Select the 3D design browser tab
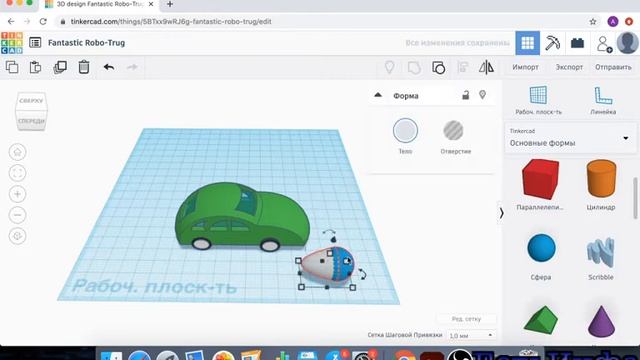The width and height of the screenshot is (640, 360). pos(99,4)
